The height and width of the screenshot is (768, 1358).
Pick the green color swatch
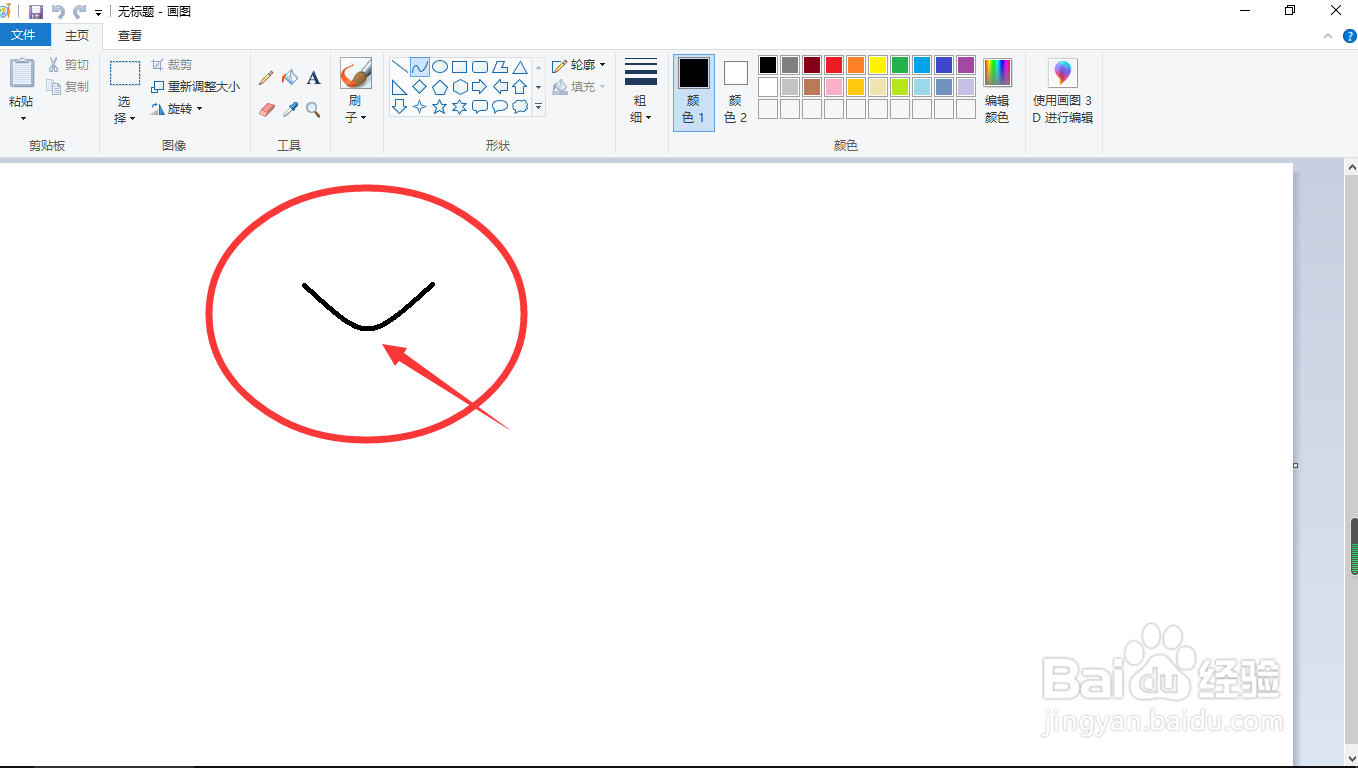tap(900, 65)
